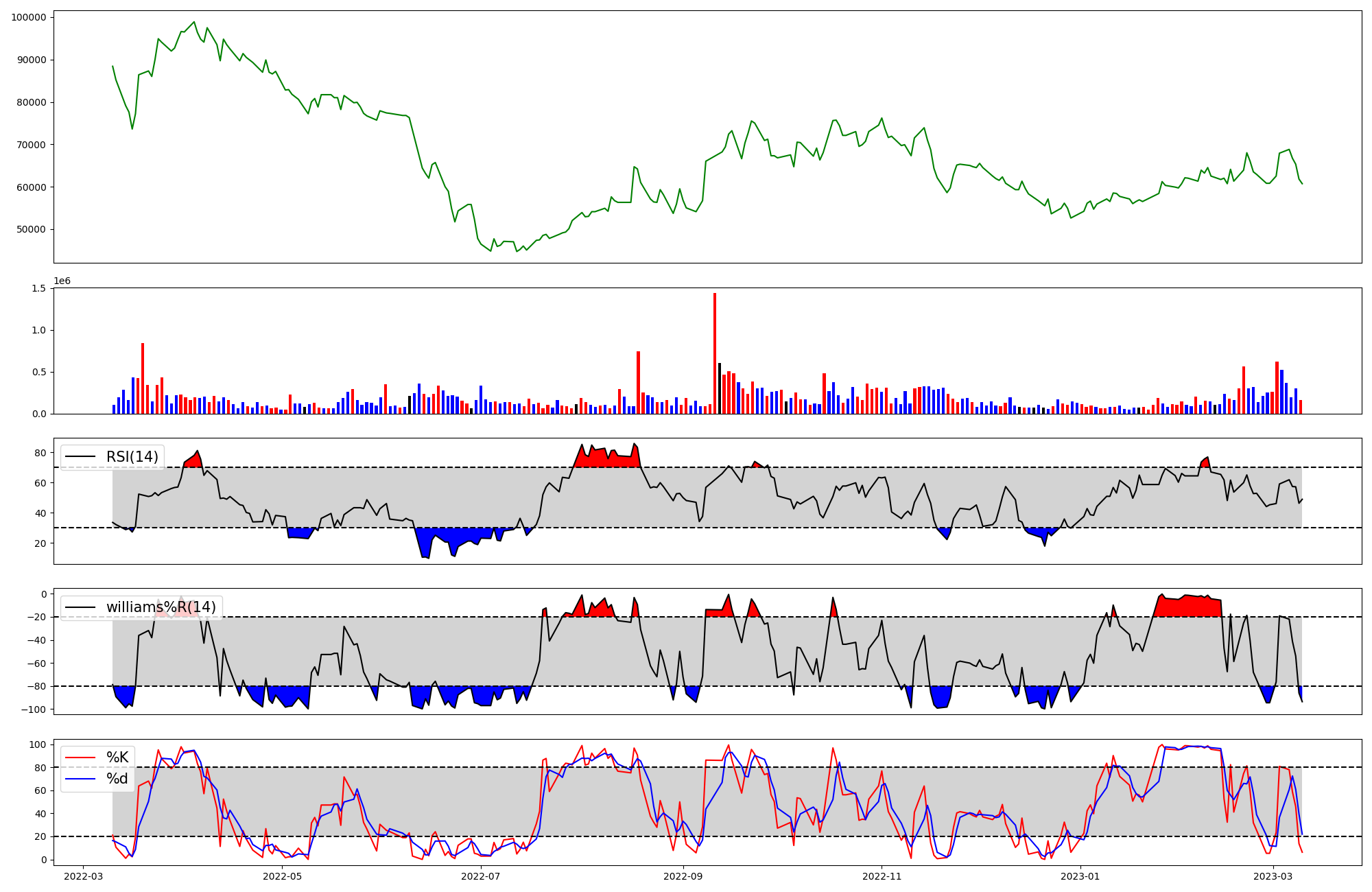Click the 2022-11 date tick label
1372x892 pixels.
[x=882, y=876]
